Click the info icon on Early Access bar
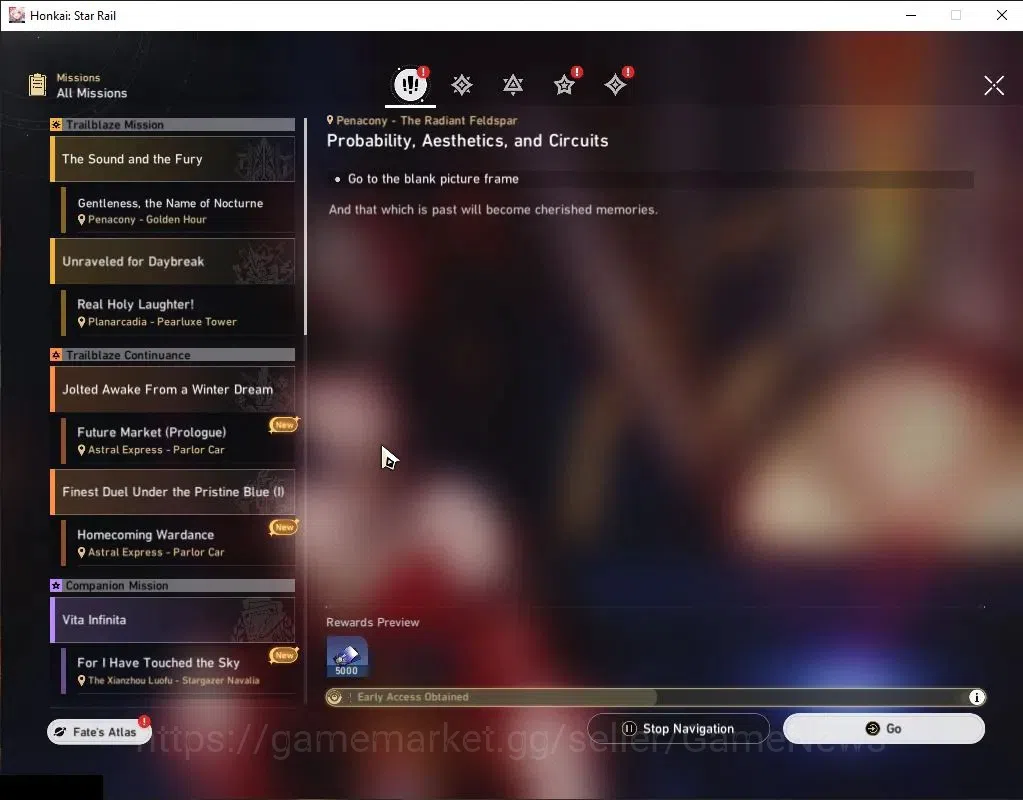This screenshot has width=1023, height=800. pos(976,697)
